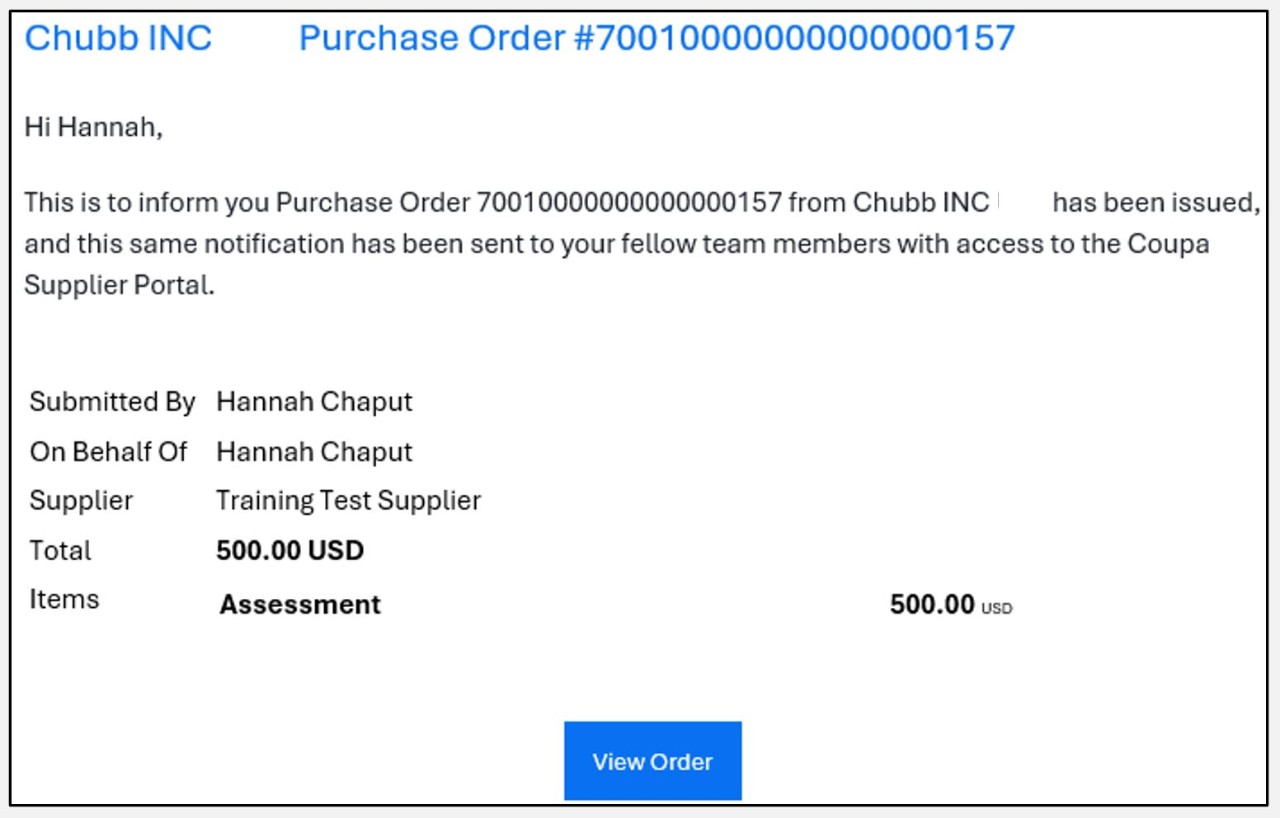Click the "On Behalf Of" label
1280x818 pixels.
[108, 452]
